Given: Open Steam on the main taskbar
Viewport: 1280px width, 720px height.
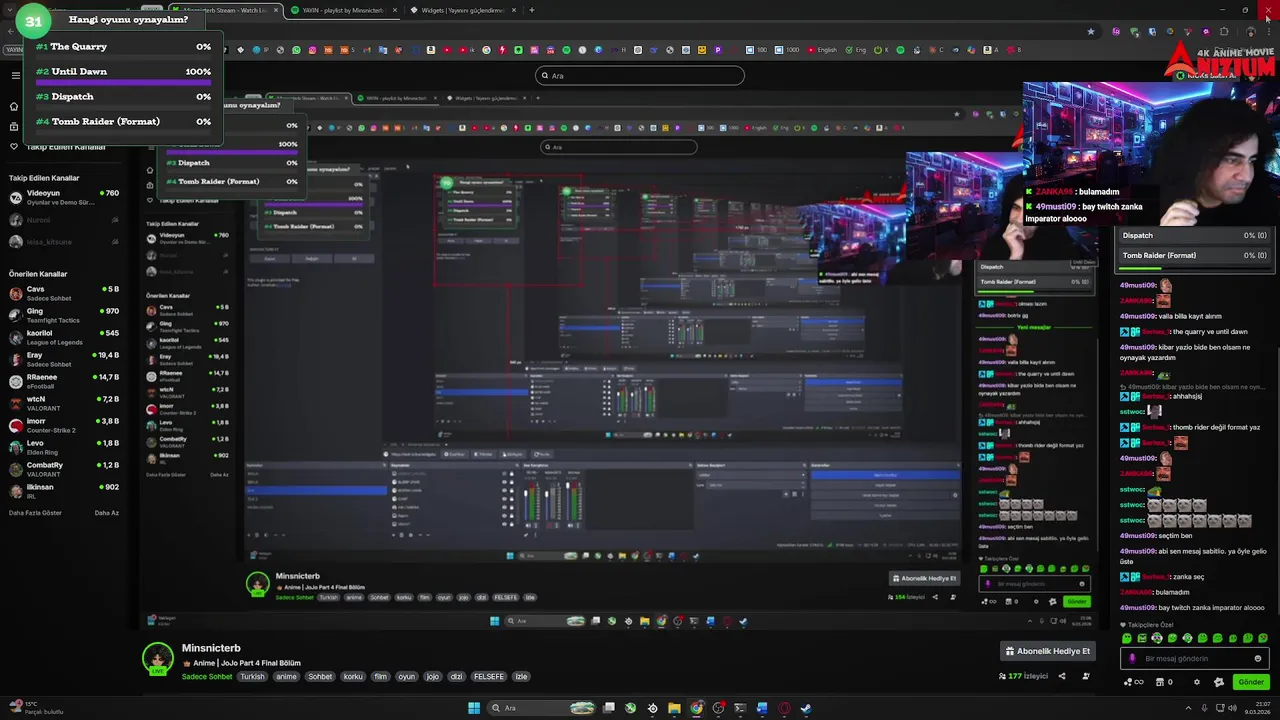Looking at the screenshot, I should [806, 708].
